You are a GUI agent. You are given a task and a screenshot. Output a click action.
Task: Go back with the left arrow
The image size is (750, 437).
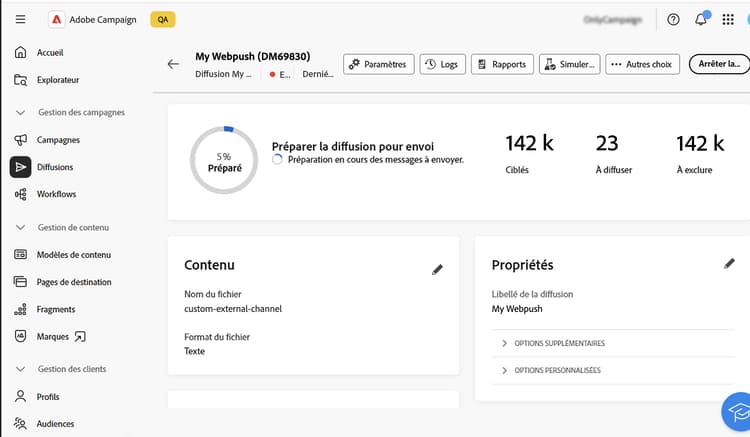pyautogui.click(x=173, y=64)
